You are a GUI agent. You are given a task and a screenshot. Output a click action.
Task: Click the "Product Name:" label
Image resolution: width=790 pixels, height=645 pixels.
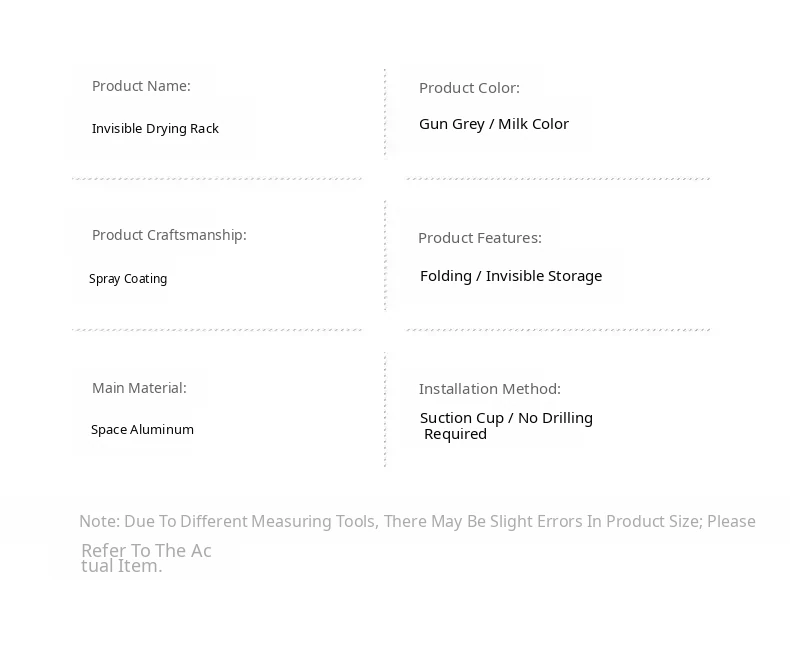tap(141, 86)
